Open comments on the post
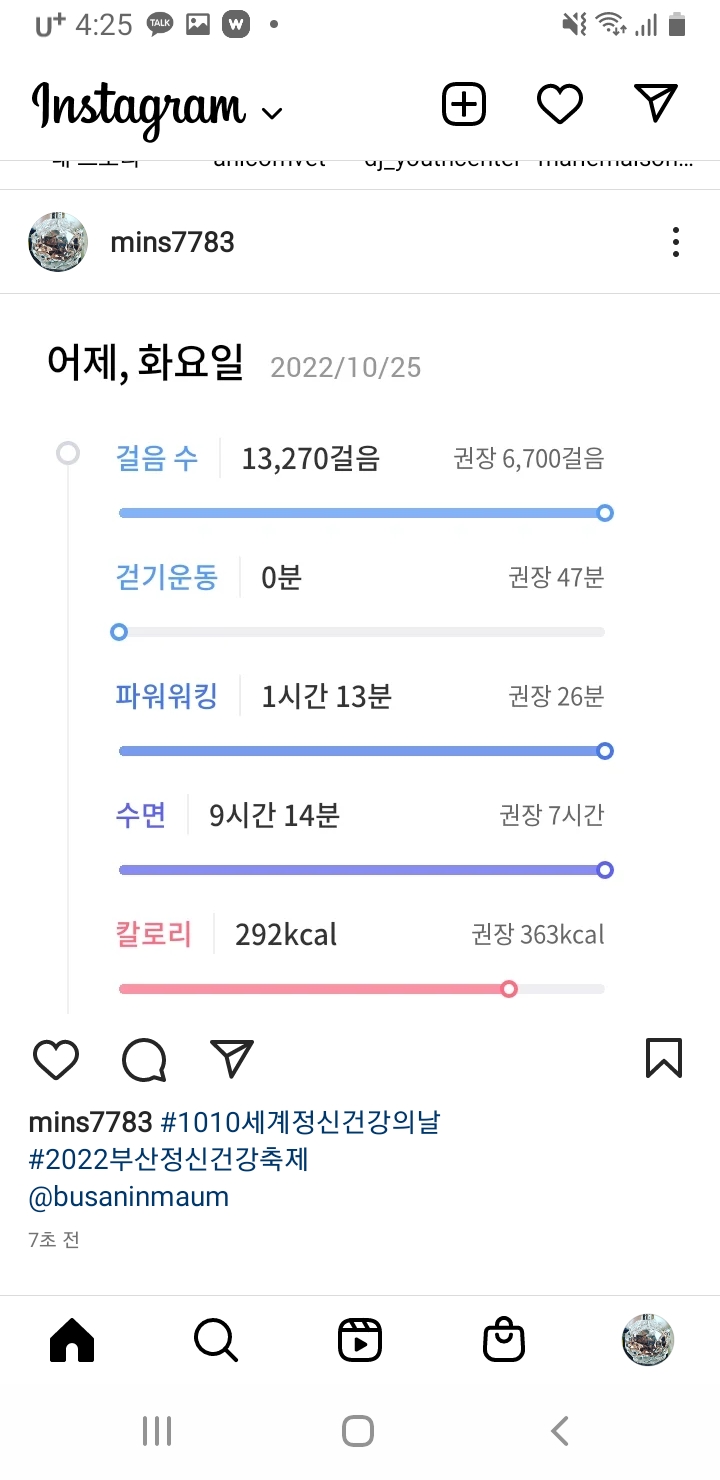Screen dimensions: 720x1480 (x=144, y=1059)
